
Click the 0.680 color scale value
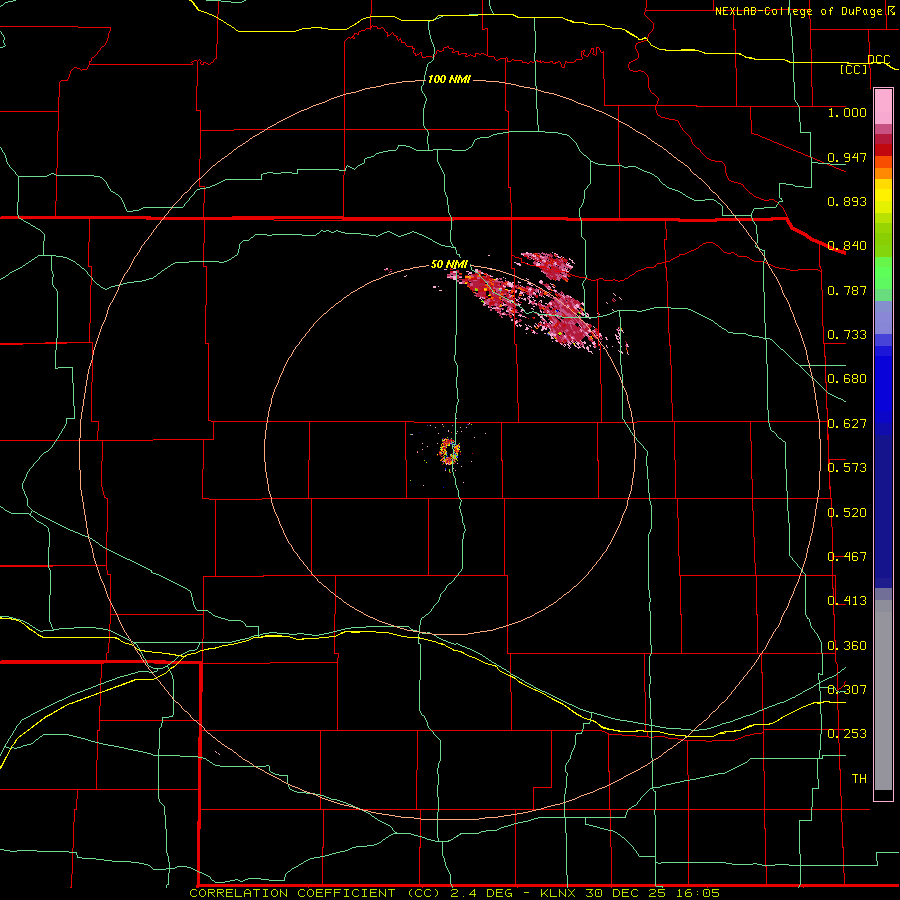pos(847,379)
